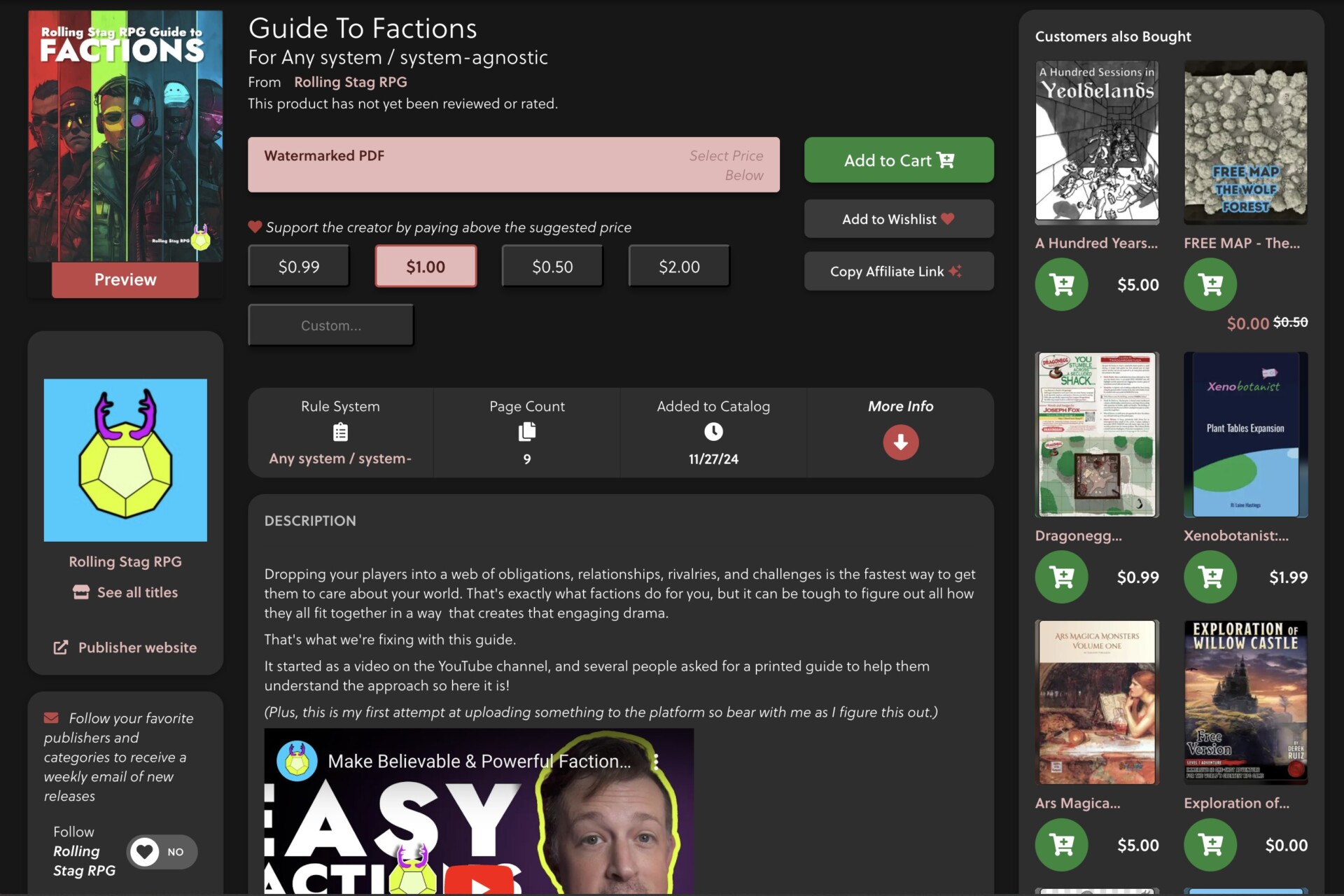This screenshot has width=1344, height=896.
Task: Select the $1.00 price option button
Action: click(x=425, y=265)
